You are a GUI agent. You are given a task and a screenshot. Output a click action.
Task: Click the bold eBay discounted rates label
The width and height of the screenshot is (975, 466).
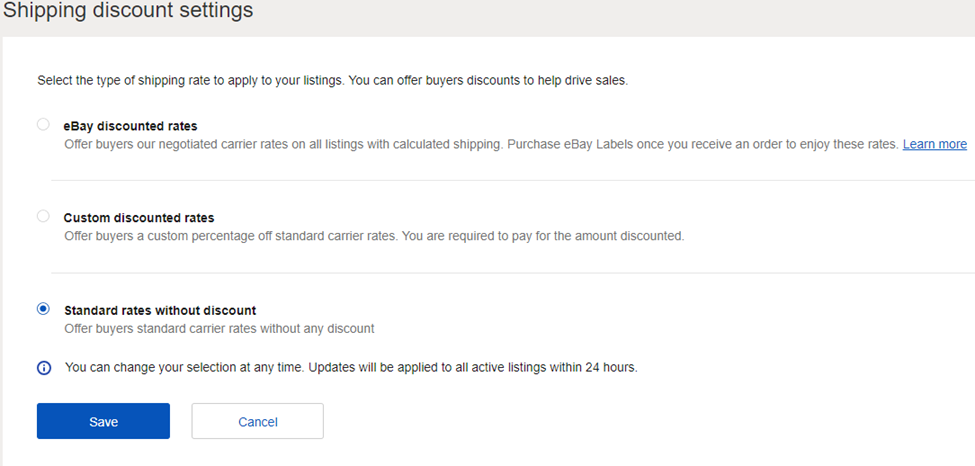pyautogui.click(x=130, y=126)
